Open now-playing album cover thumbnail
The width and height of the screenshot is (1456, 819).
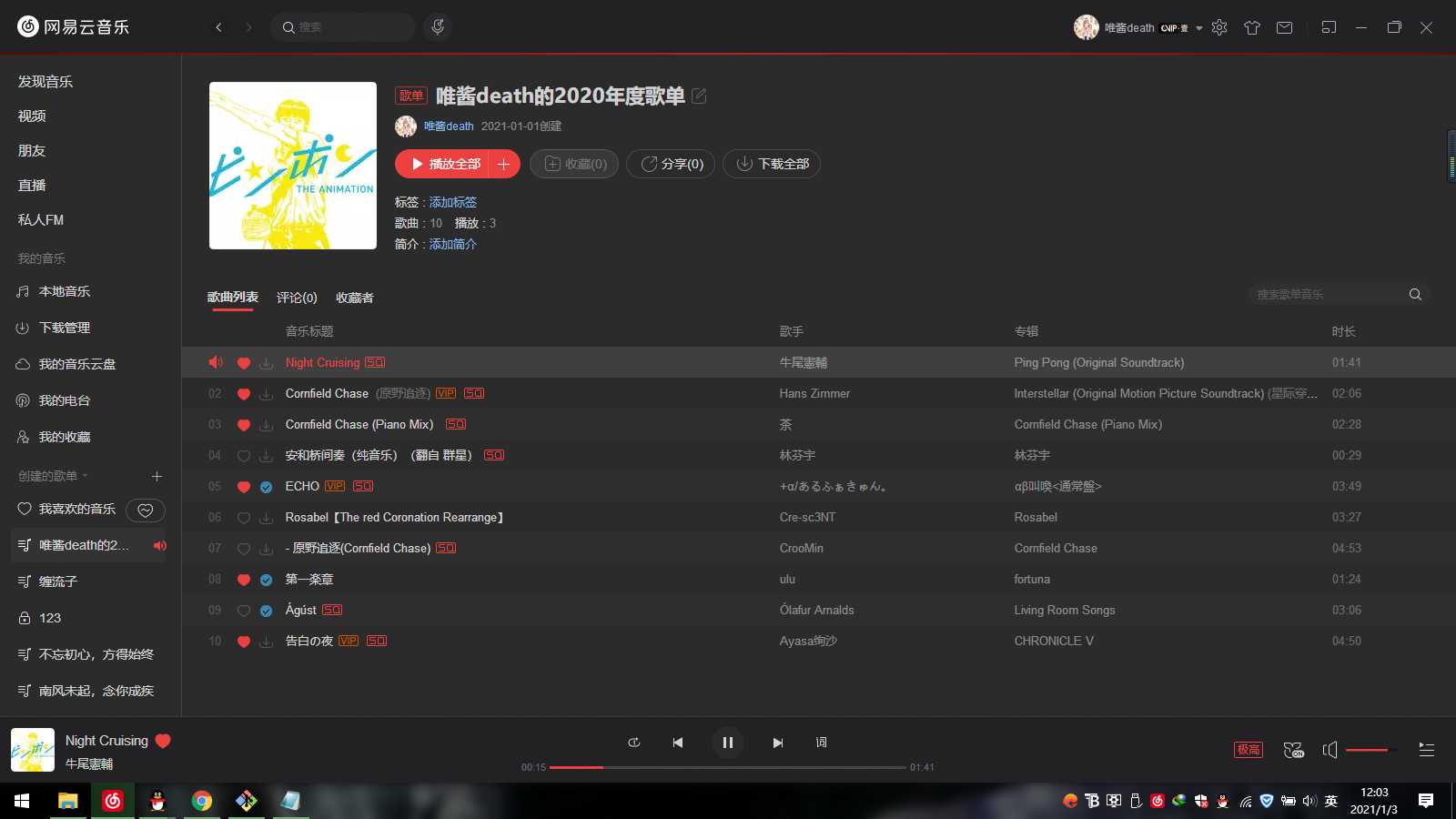33,750
